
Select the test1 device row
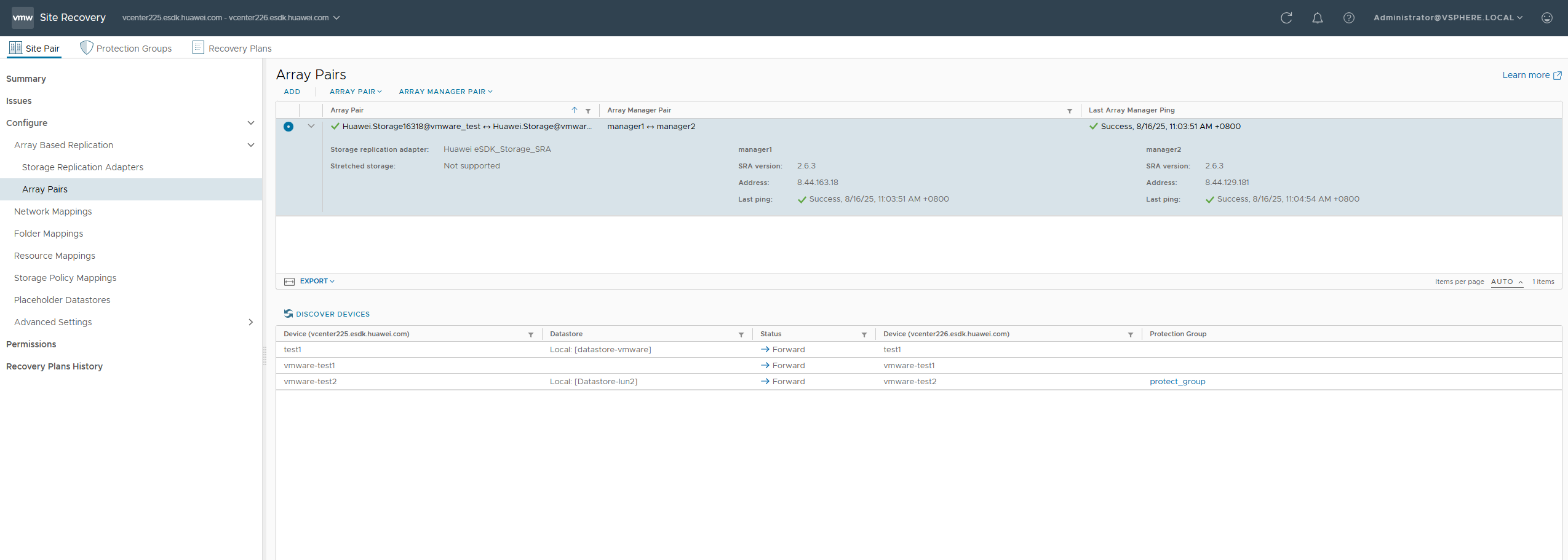pyautogui.click(x=918, y=350)
